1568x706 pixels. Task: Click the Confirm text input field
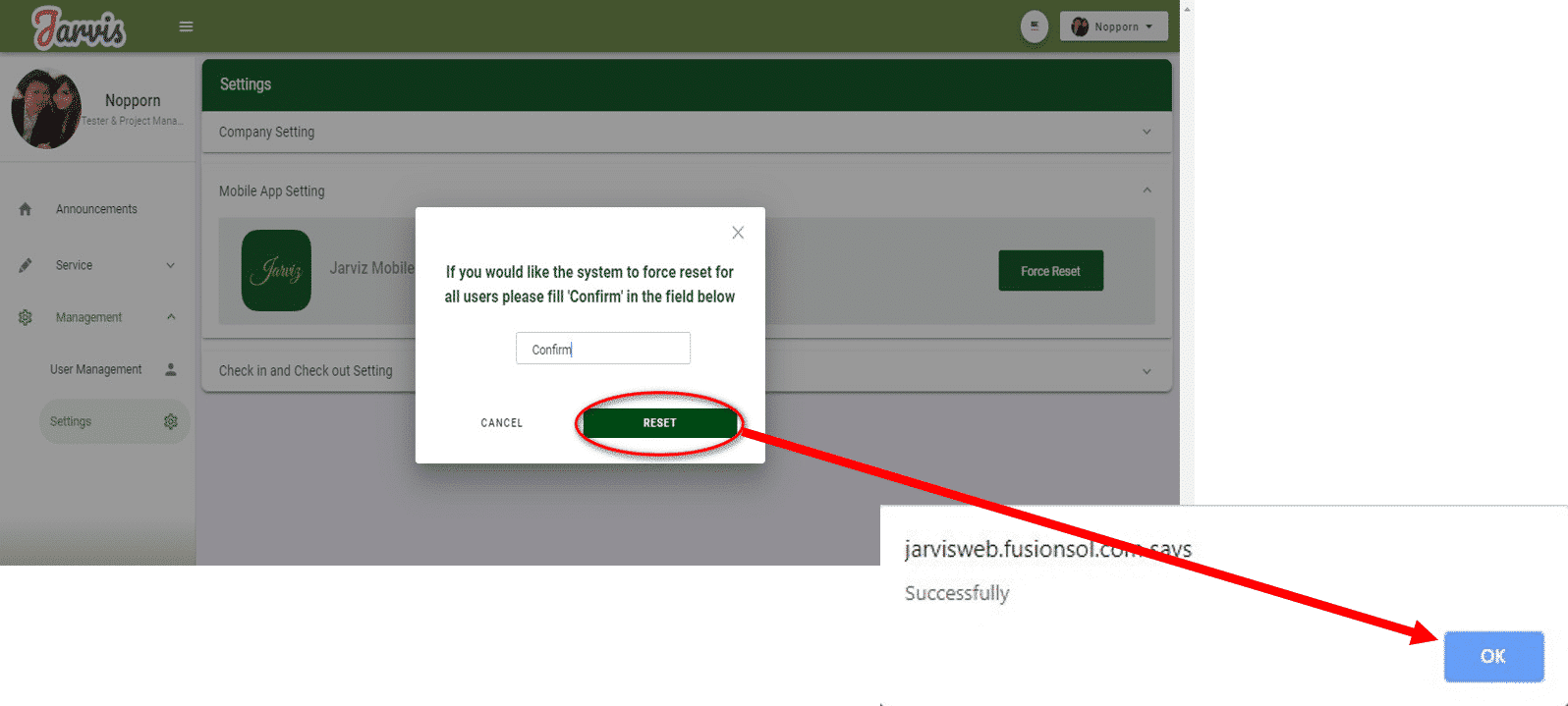coord(602,349)
